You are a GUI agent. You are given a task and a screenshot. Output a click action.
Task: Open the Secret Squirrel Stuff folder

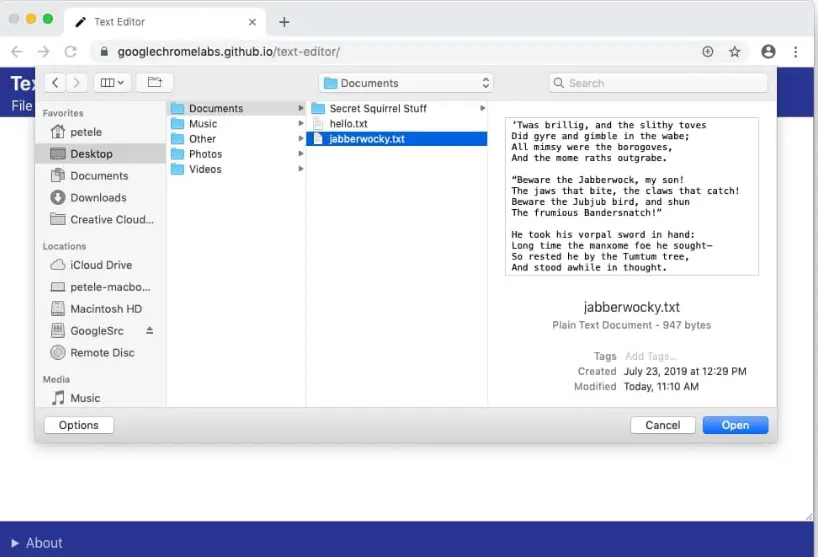coord(397,108)
